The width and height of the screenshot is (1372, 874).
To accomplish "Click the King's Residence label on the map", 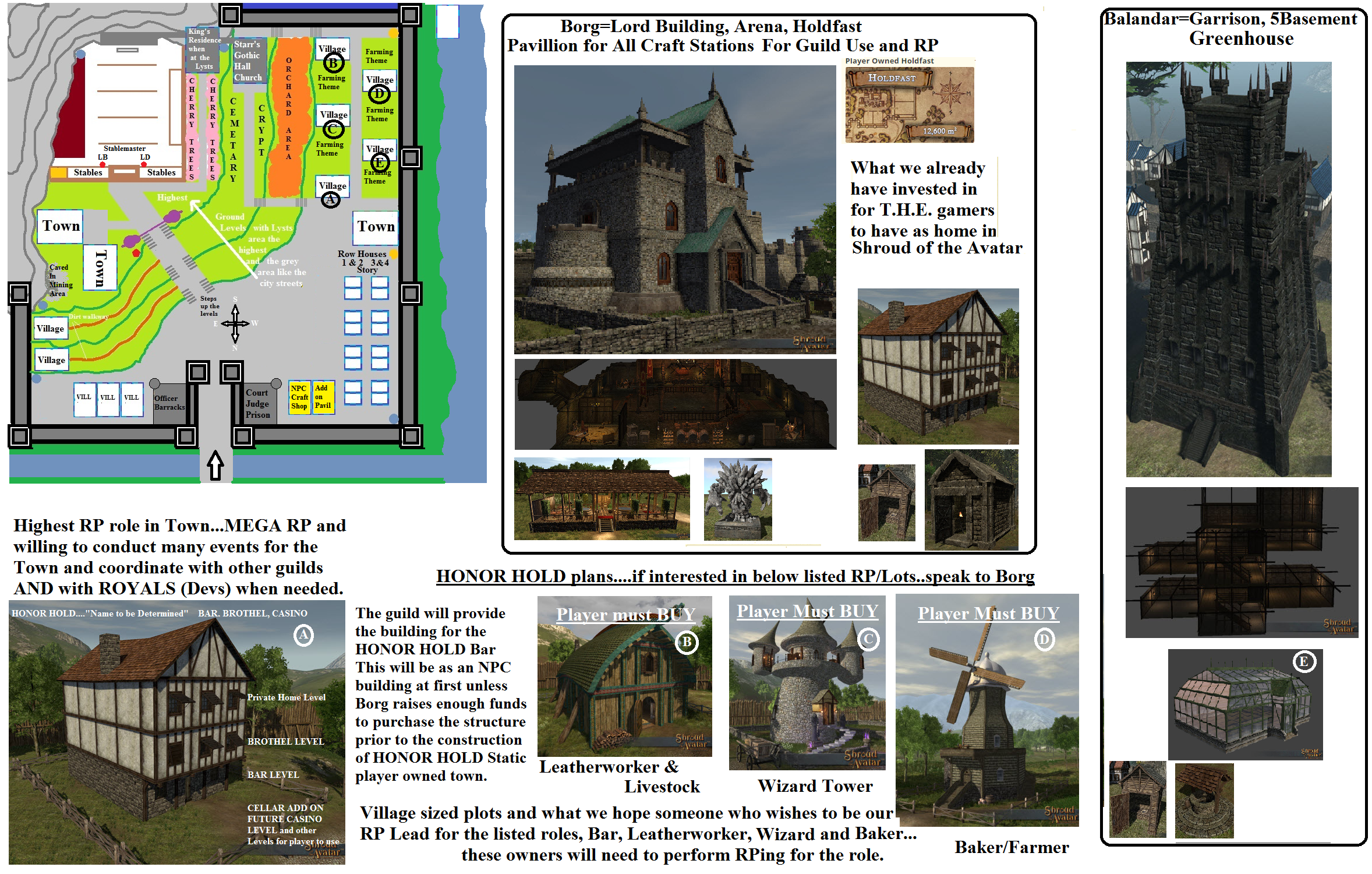I will tap(203, 48).
